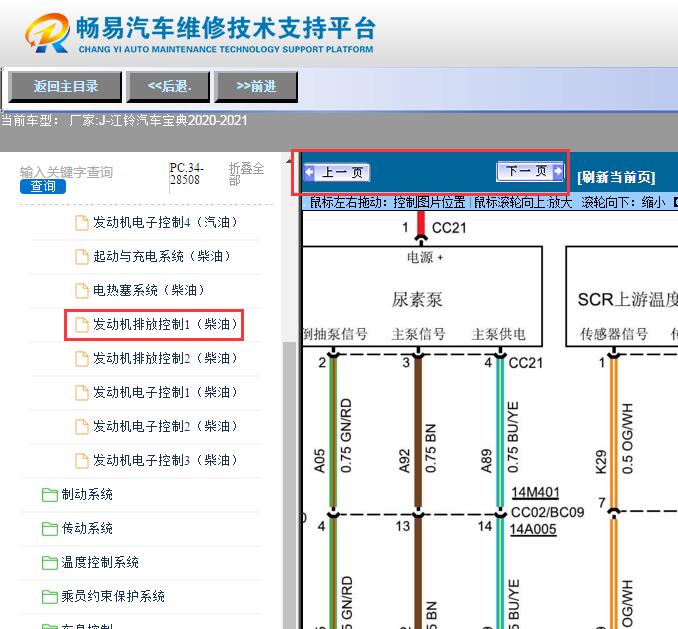This screenshot has width=678, height=629.
Task: Click the green folder icon for 温度控制系统
Action: pos(50,563)
